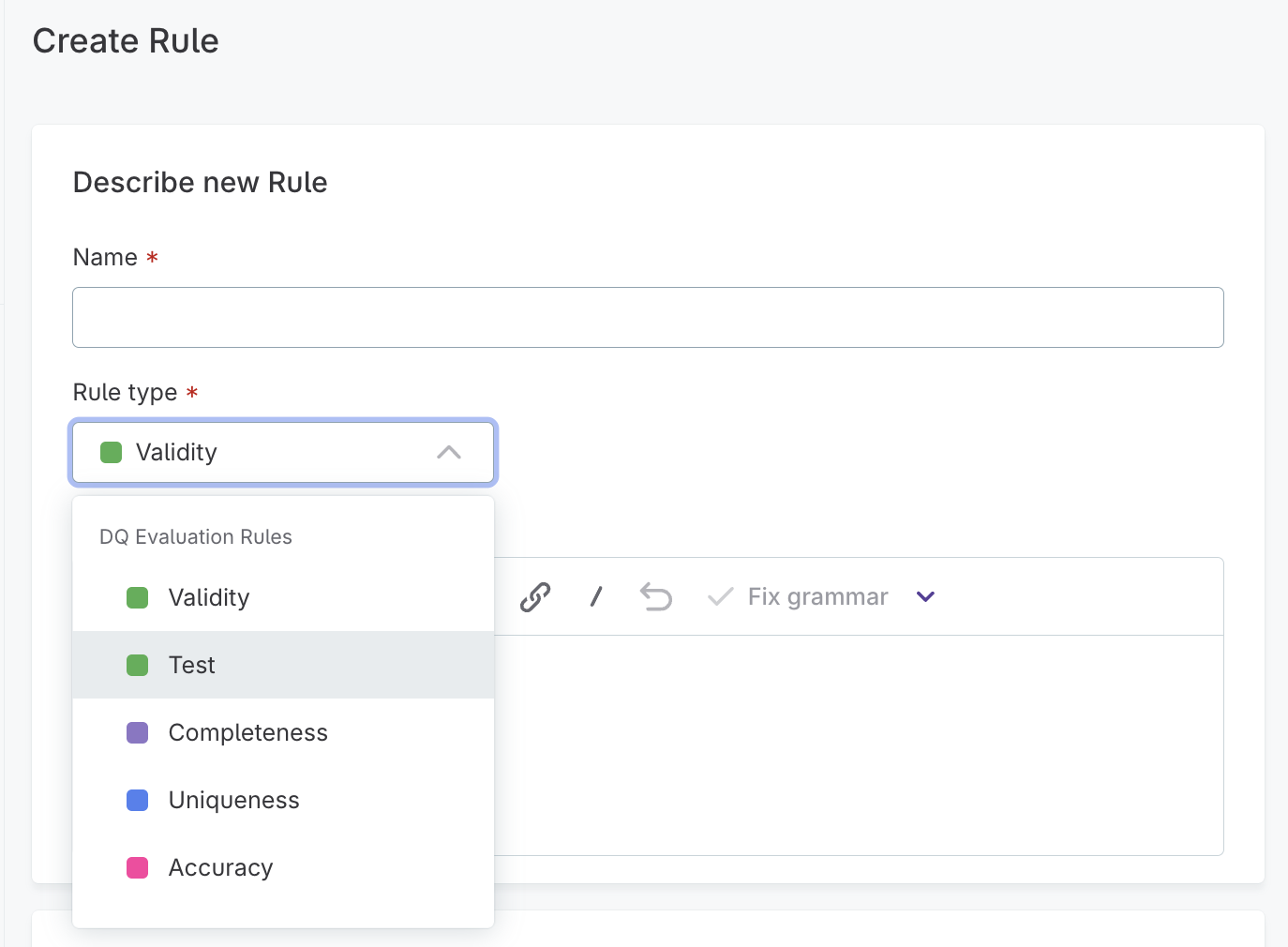Click the green square inside the Rule type selector
The height and width of the screenshot is (947, 1288).
(111, 452)
